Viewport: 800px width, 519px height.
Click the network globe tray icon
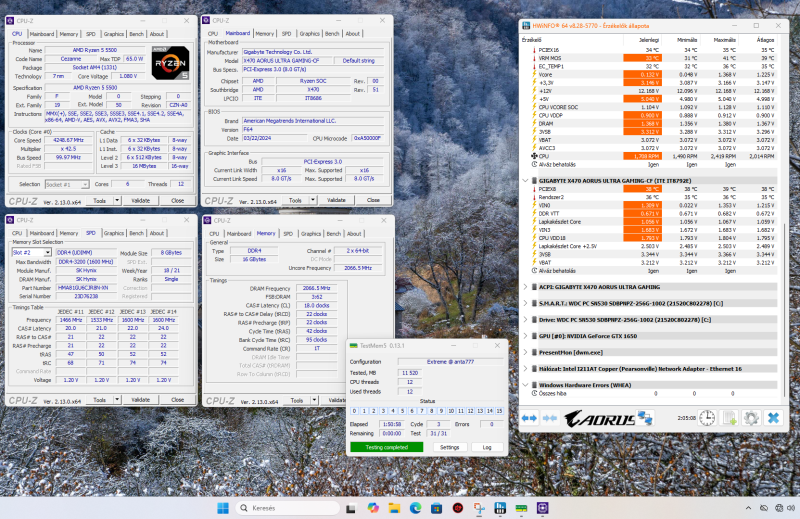(x=779, y=508)
